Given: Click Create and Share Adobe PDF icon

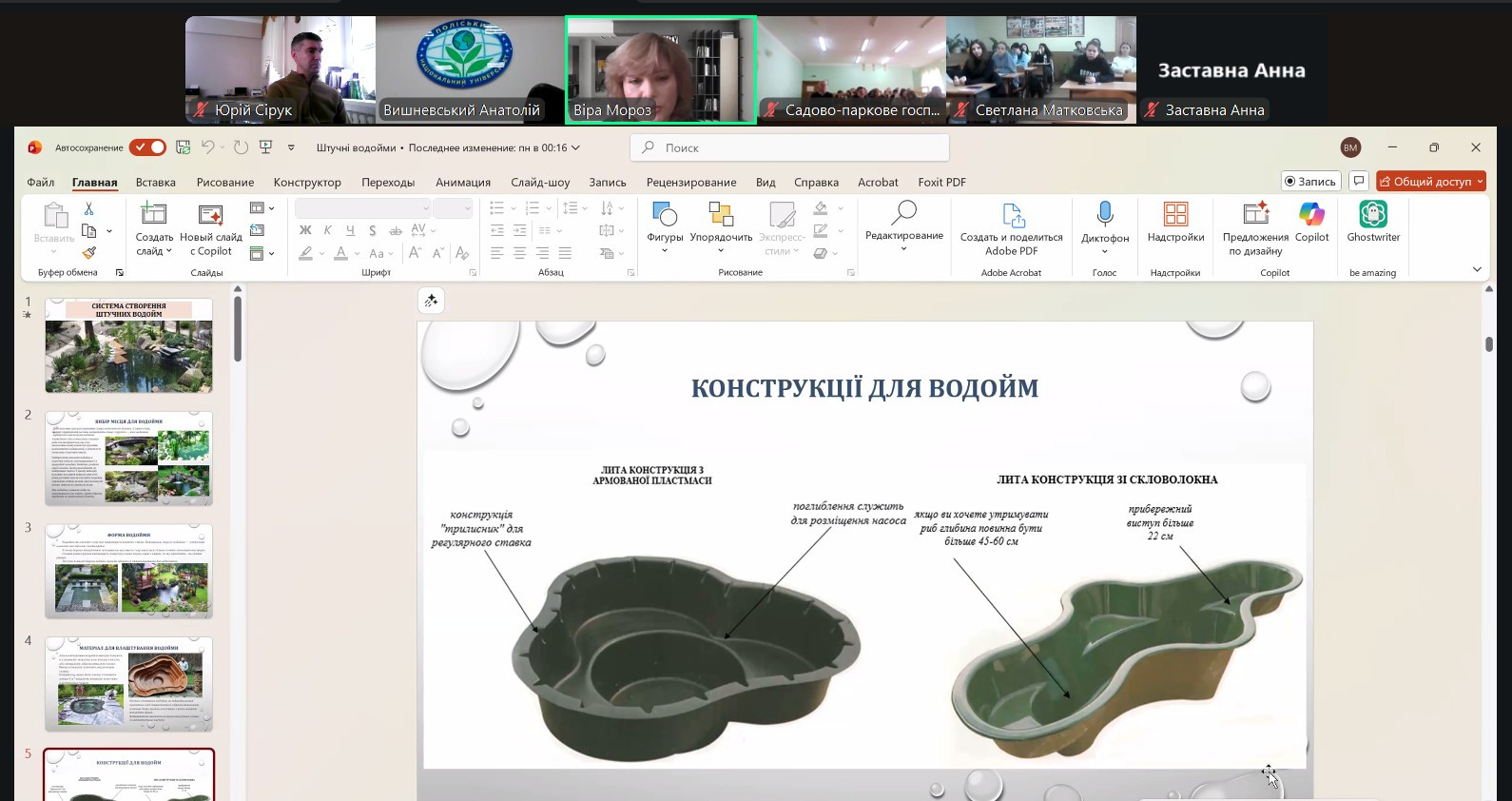Looking at the screenshot, I should (1011, 216).
